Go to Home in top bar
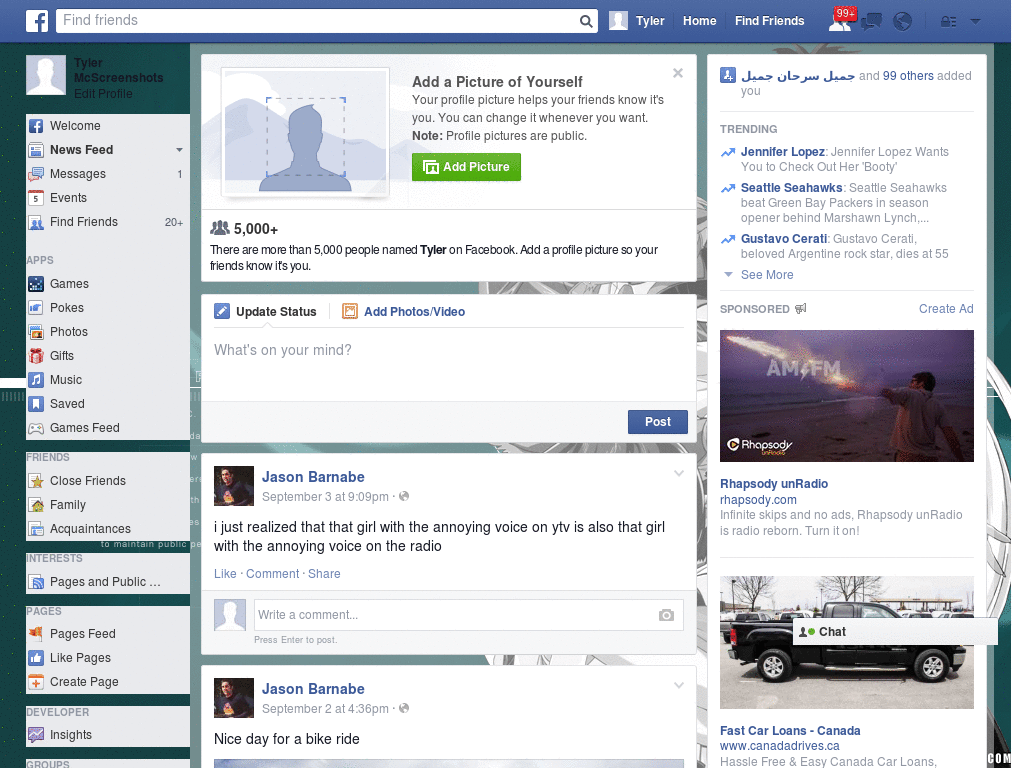Screen dimensions: 1024x768 (x=699, y=21)
